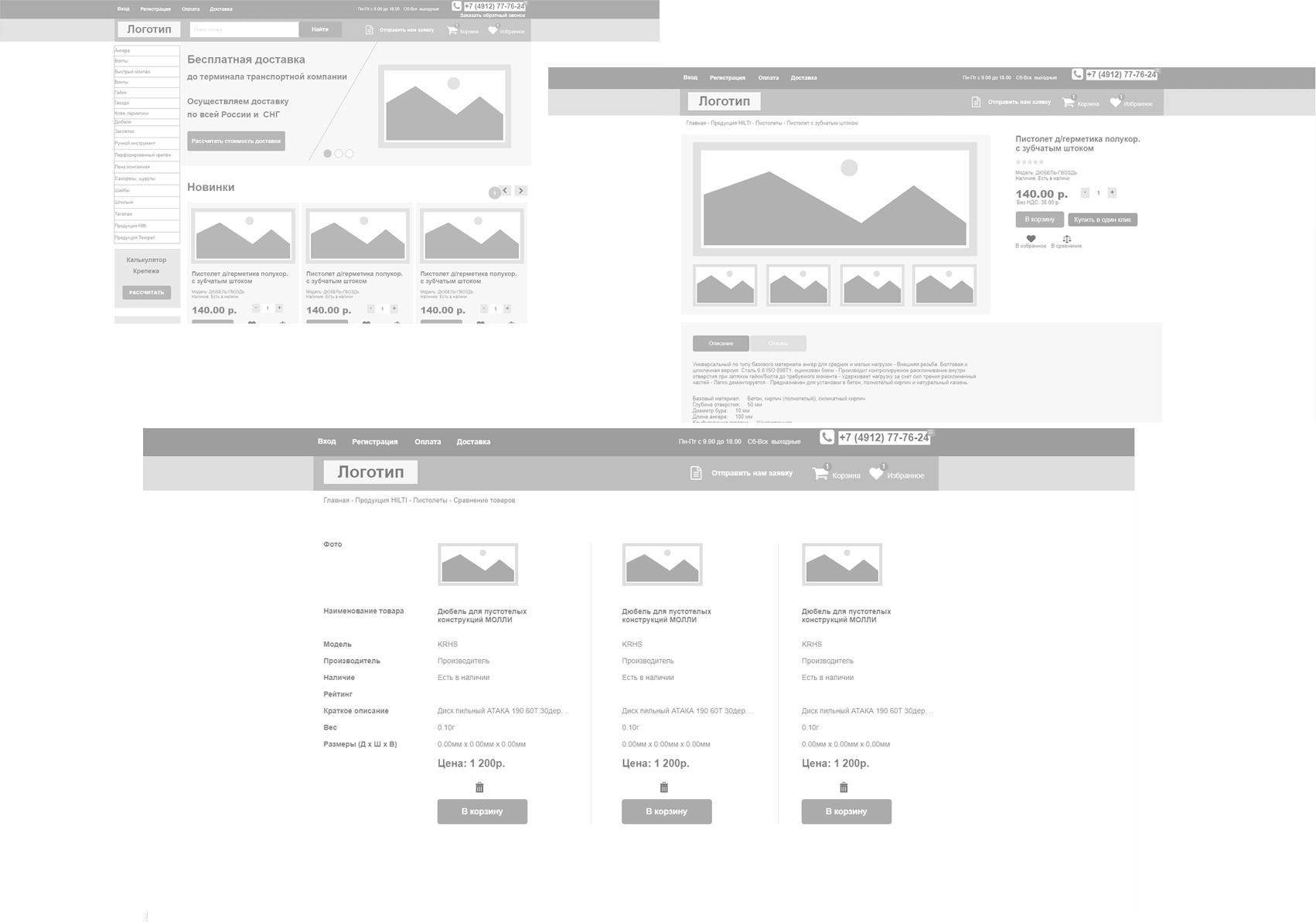Image resolution: width=1316 pixels, height=922 pixels.
Task: Click the phone icon on the product page header
Action: 1077,74
